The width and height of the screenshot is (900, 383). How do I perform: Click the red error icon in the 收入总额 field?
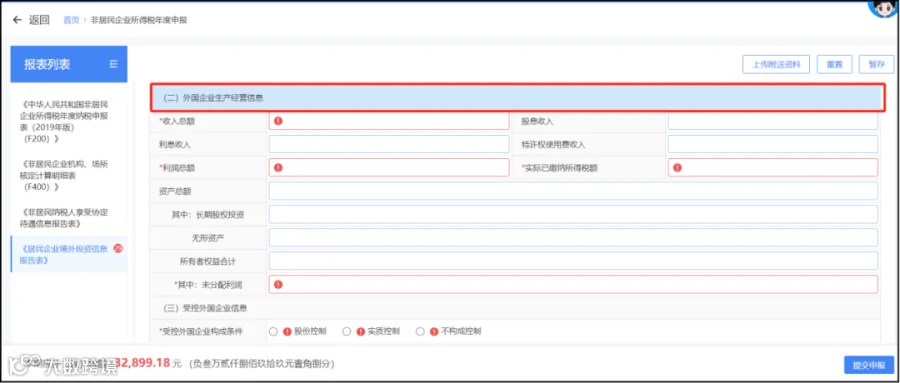tap(278, 121)
